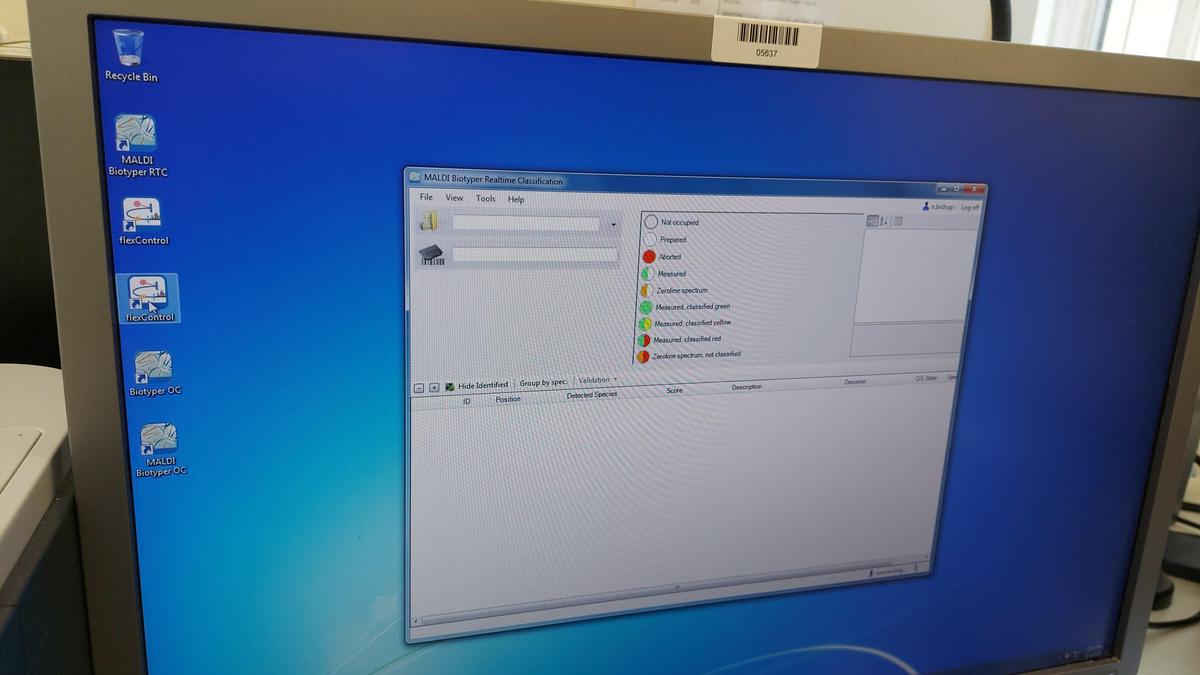1200x675 pixels.
Task: Click the categorized view icon in properties panel
Action: tap(871, 220)
